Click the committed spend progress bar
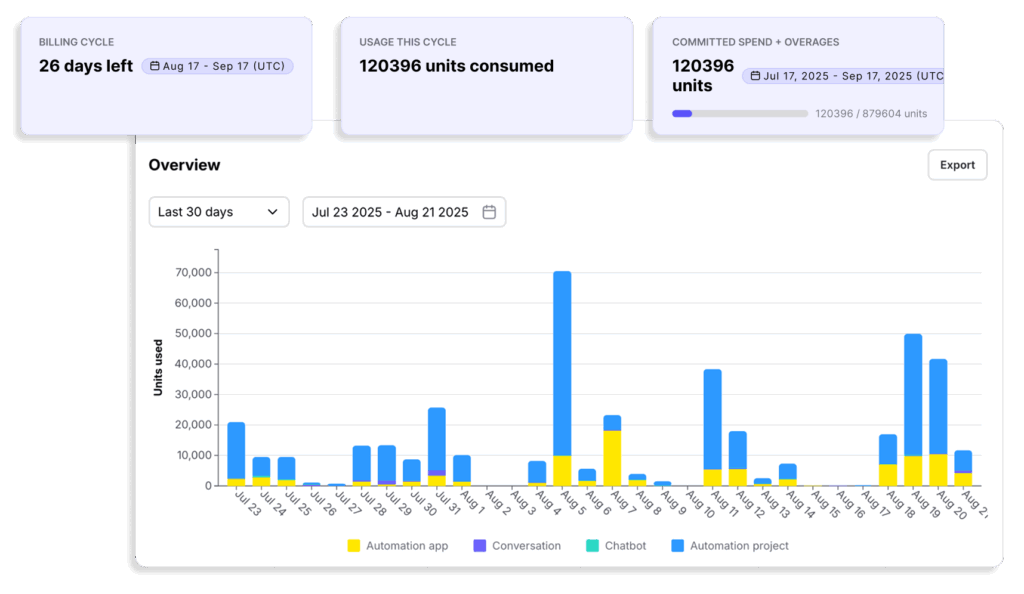 pos(740,113)
